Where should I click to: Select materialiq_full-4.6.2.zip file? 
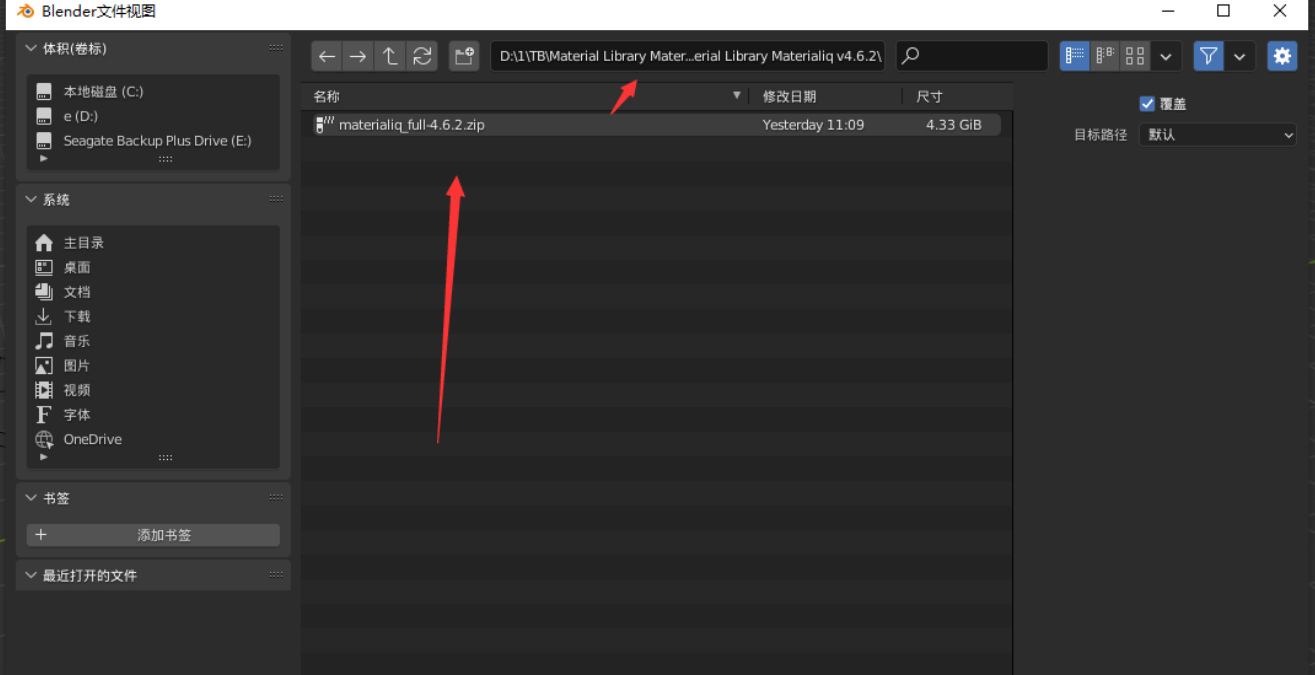pos(651,125)
